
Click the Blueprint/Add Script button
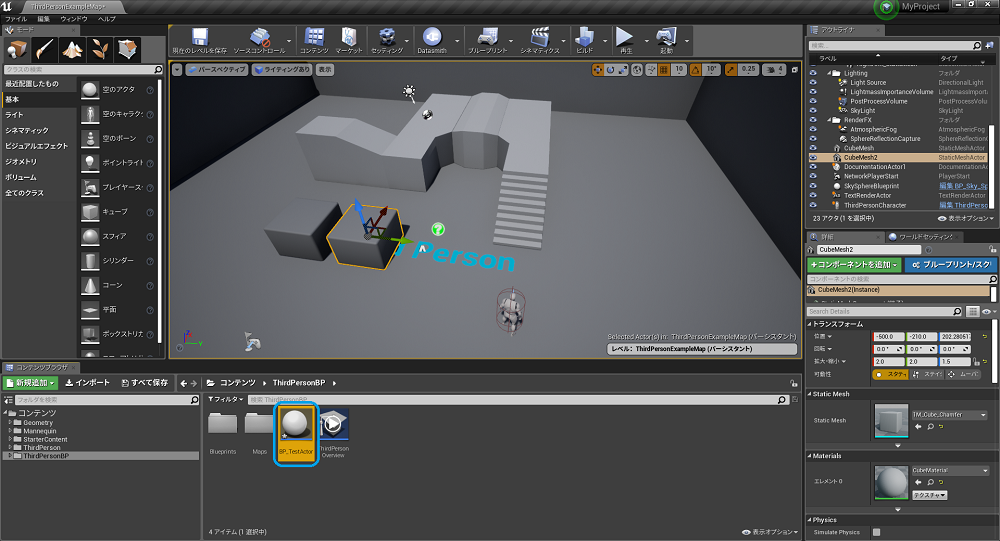(951, 265)
